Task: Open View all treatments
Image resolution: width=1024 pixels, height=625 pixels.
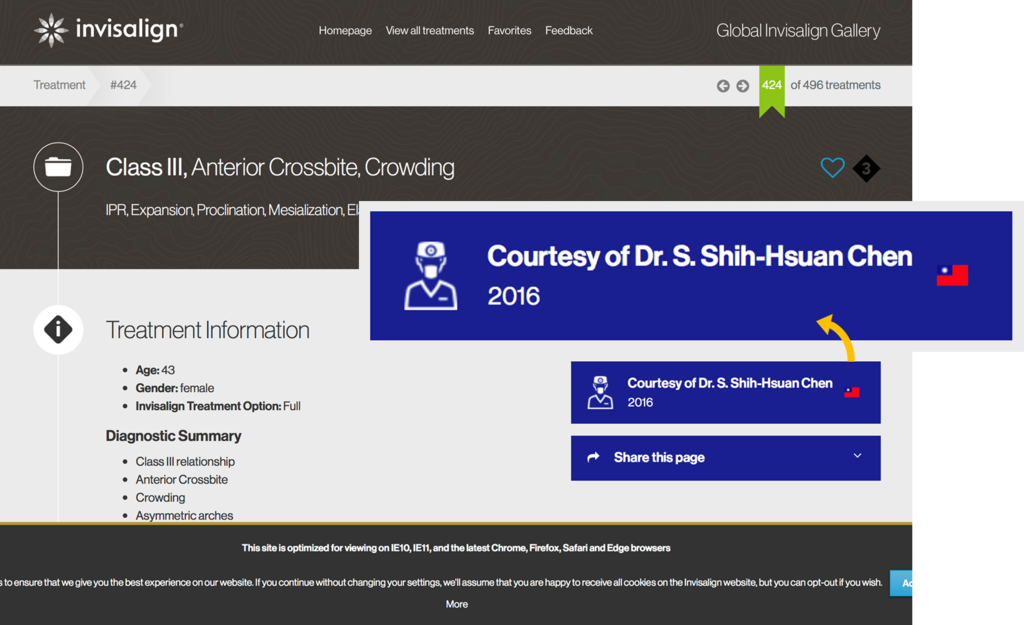Action: (x=430, y=31)
